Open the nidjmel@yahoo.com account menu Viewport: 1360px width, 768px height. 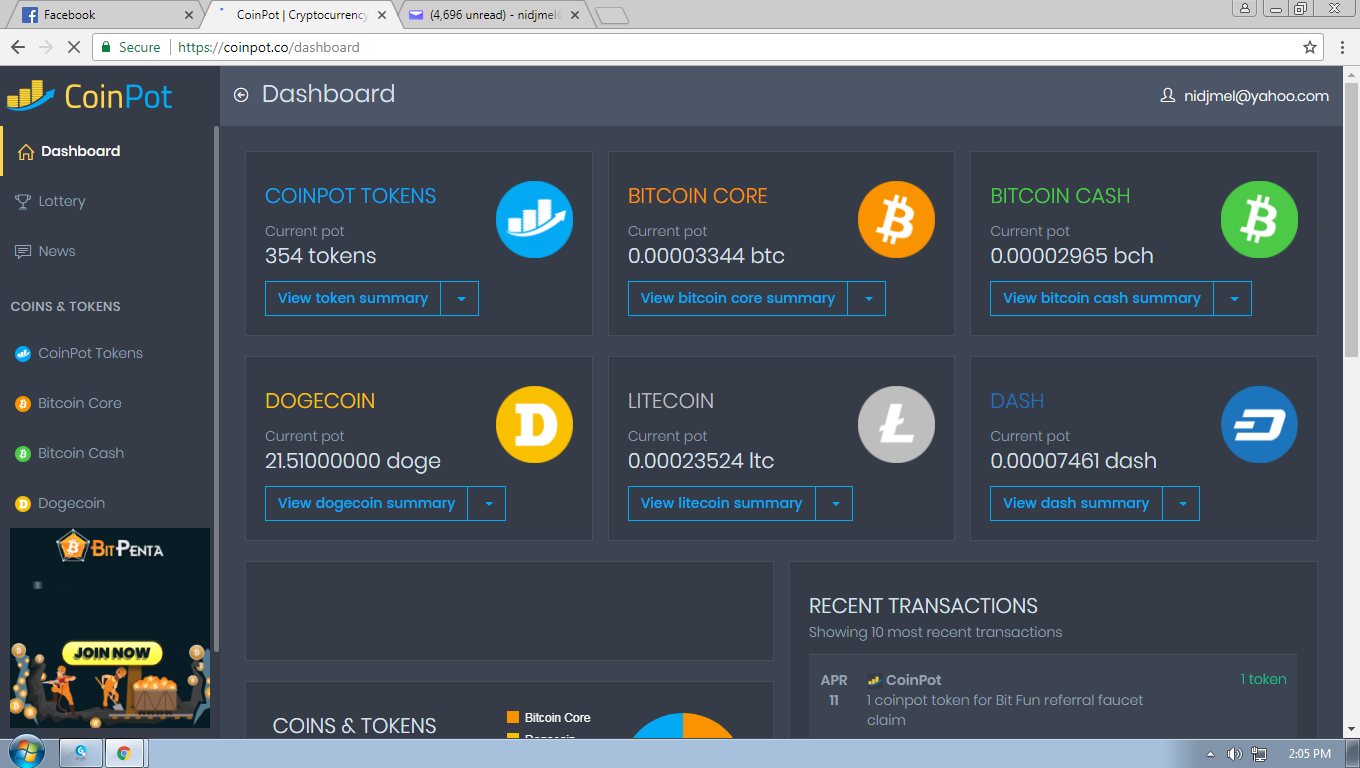(1244, 96)
